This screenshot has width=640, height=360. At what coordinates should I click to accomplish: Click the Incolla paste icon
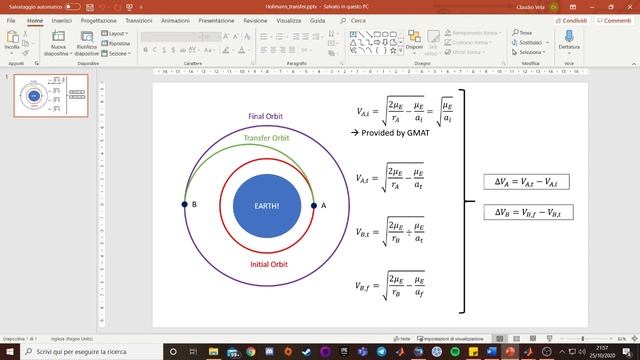pyautogui.click(x=12, y=37)
